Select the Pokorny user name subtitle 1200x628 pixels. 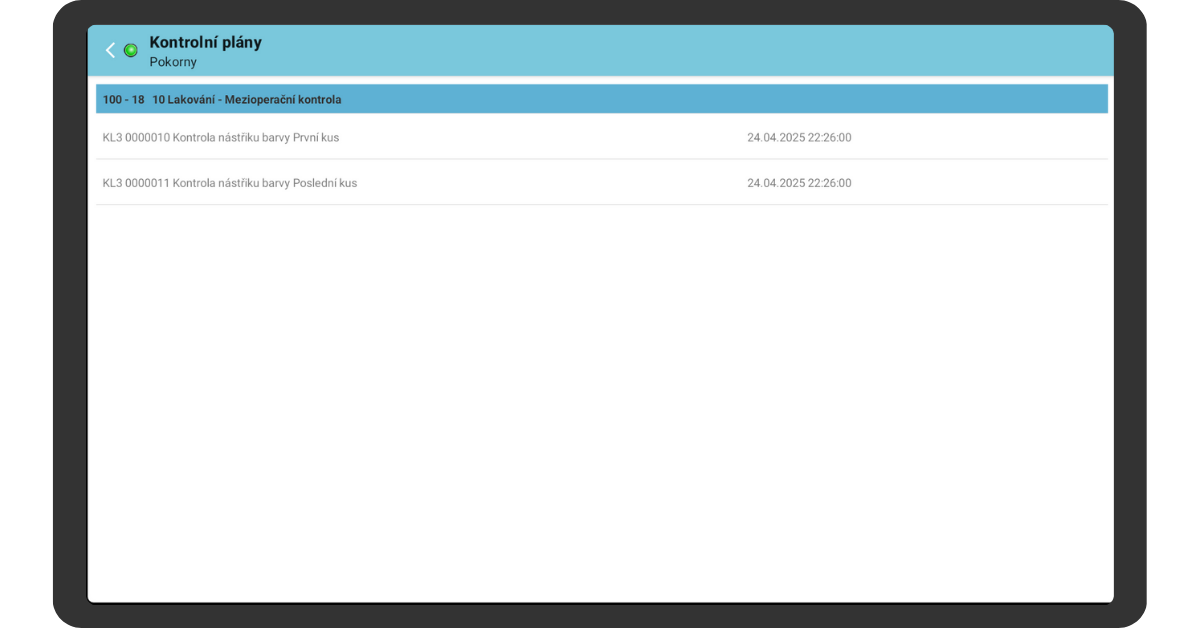point(173,62)
